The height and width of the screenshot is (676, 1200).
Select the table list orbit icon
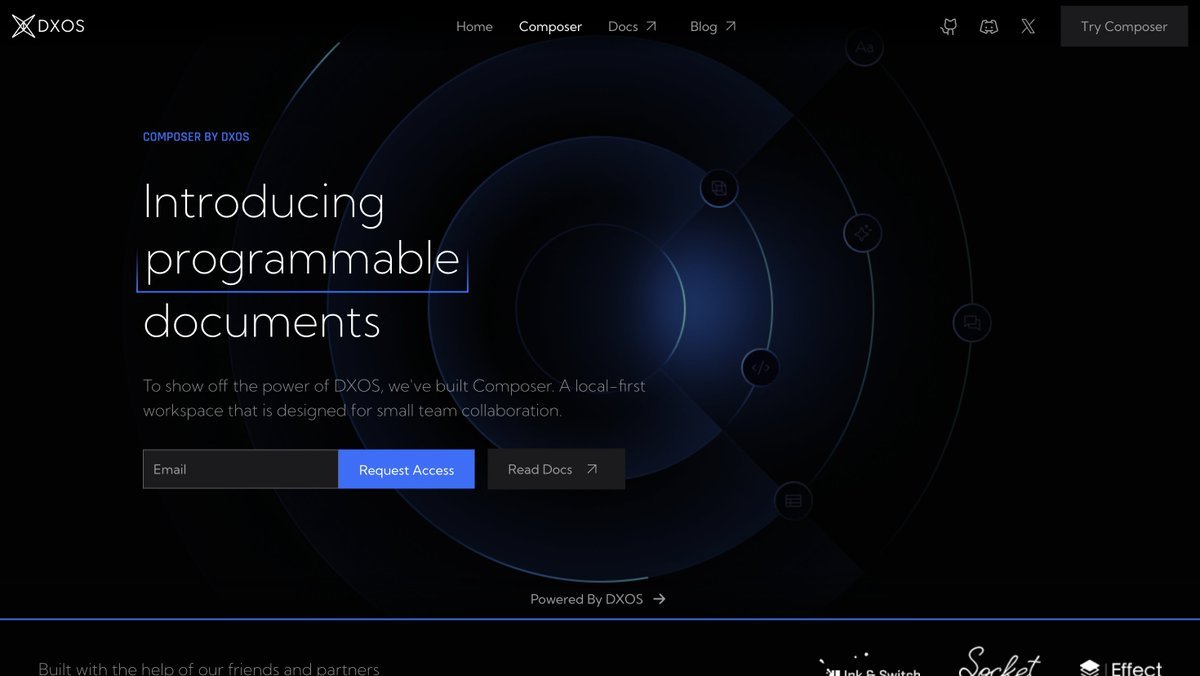793,501
